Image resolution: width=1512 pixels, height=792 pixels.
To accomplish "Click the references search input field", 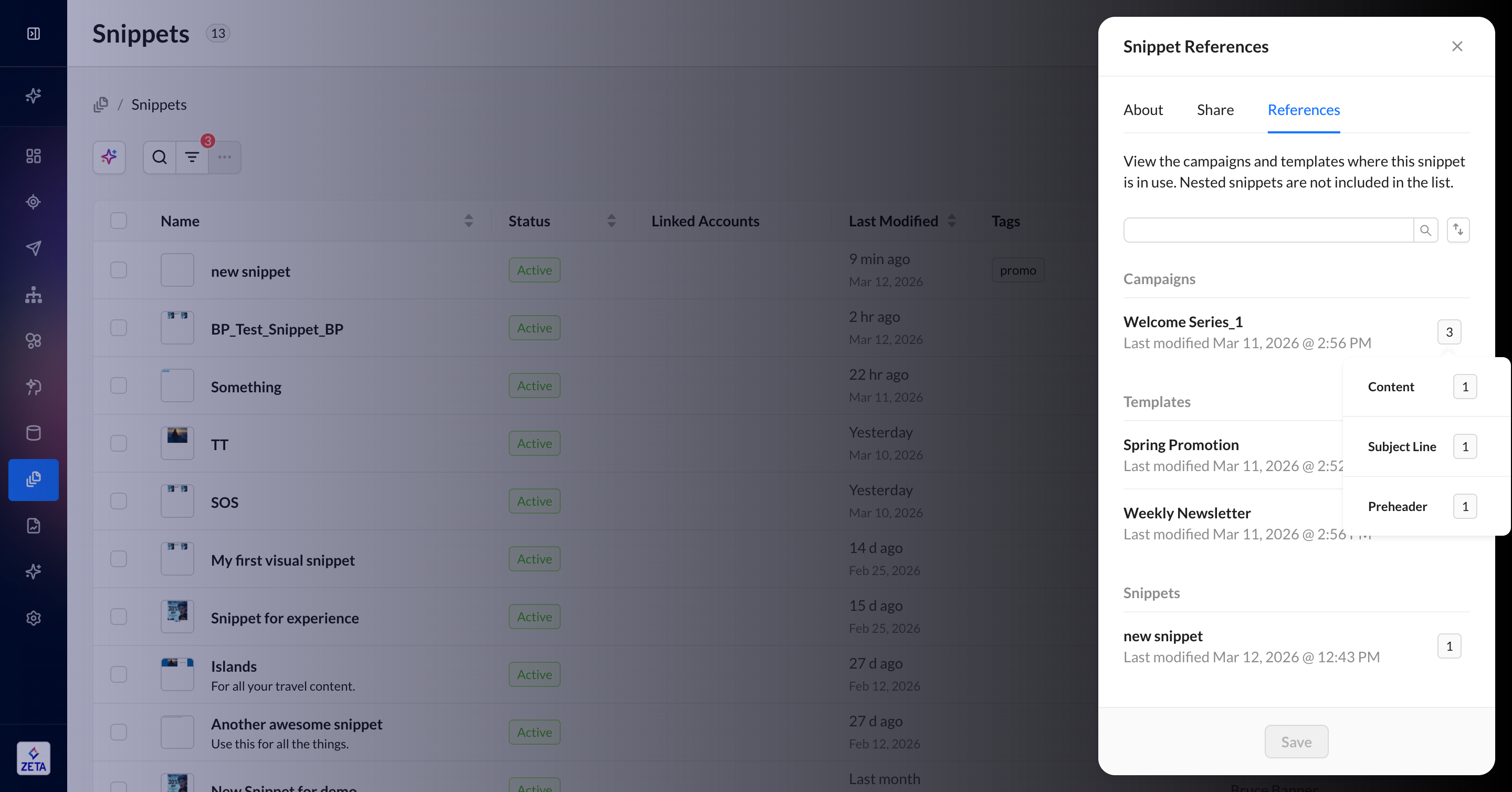I will click(1268, 230).
